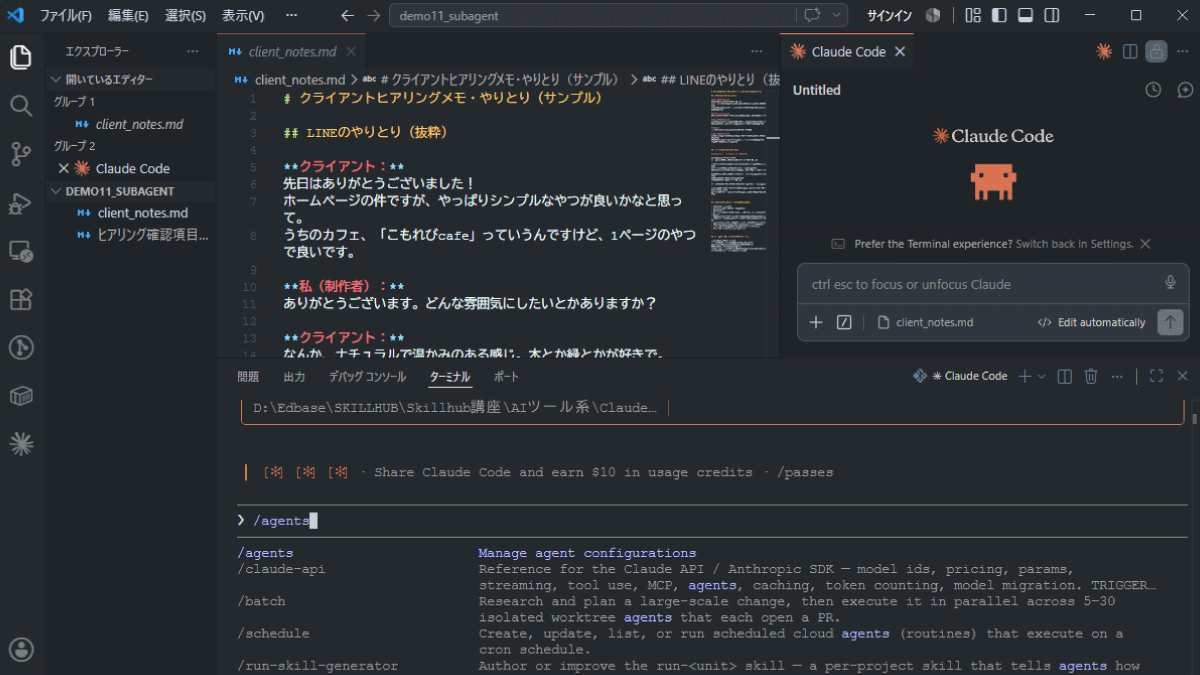Navigate forward with the right arrow
Image resolution: width=1200 pixels, height=675 pixels.
pos(373,15)
